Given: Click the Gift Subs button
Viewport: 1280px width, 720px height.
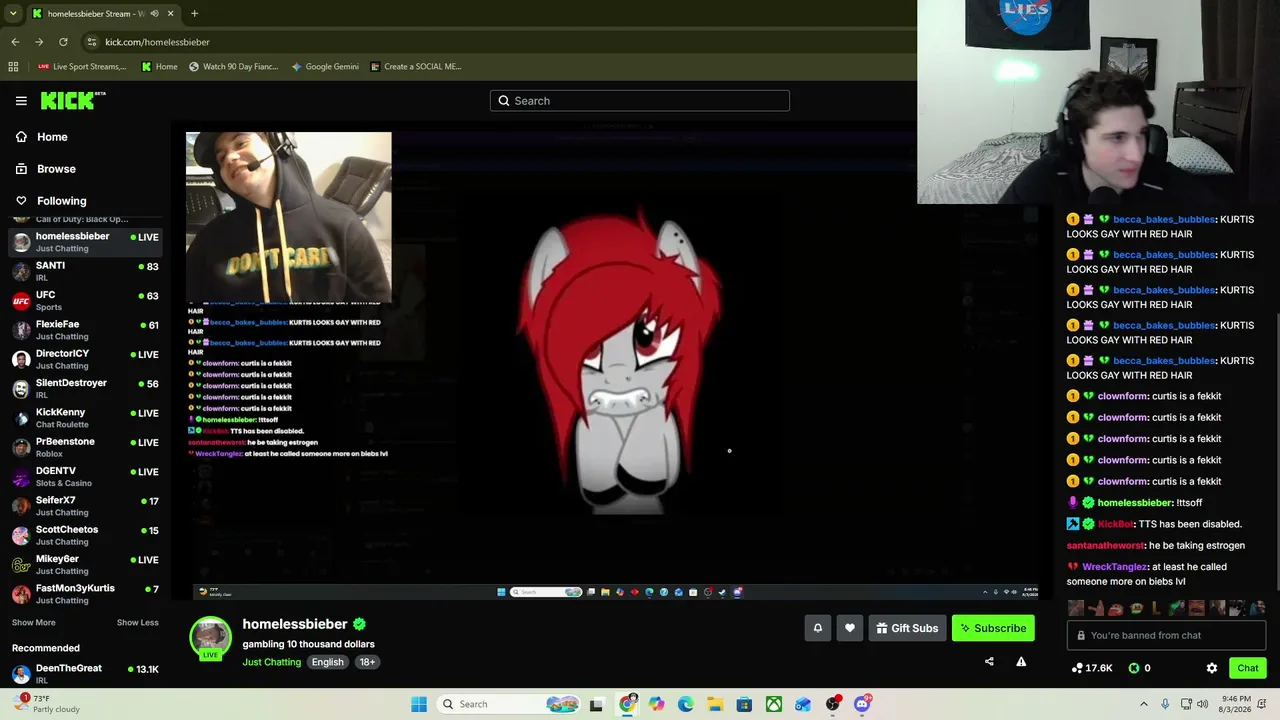Looking at the screenshot, I should 907,628.
